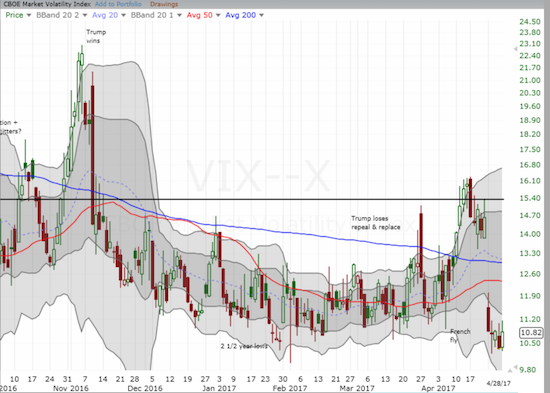Click the Mar 2017 axis label
The width and height of the screenshot is (550, 393).
(357, 388)
